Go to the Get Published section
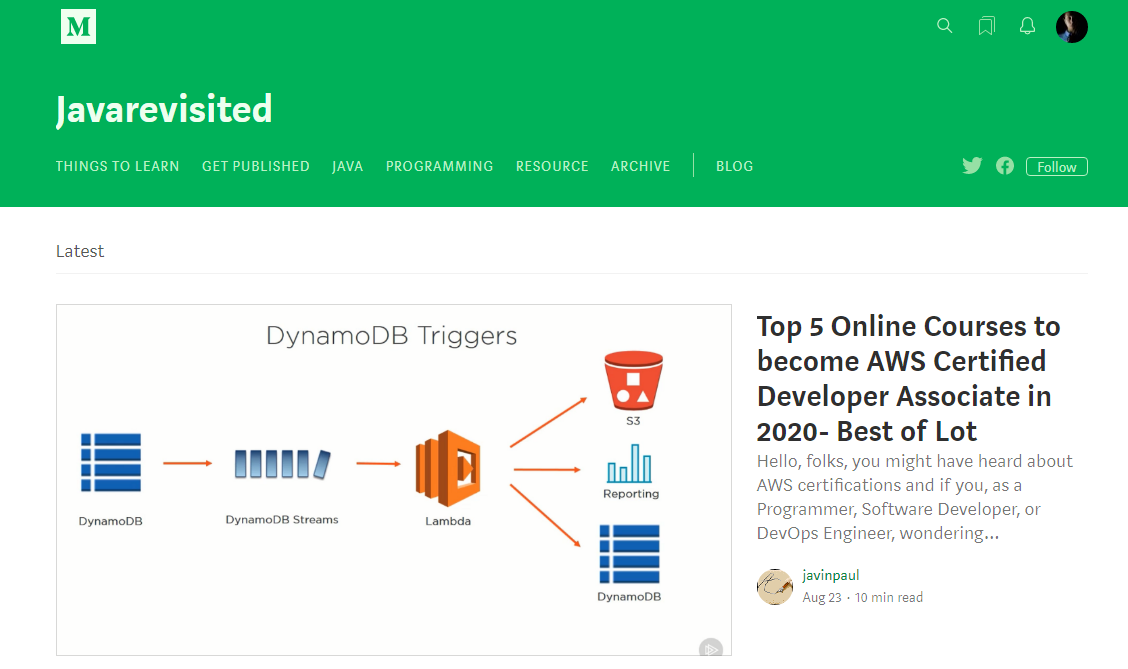This screenshot has width=1128, height=669. click(x=256, y=166)
